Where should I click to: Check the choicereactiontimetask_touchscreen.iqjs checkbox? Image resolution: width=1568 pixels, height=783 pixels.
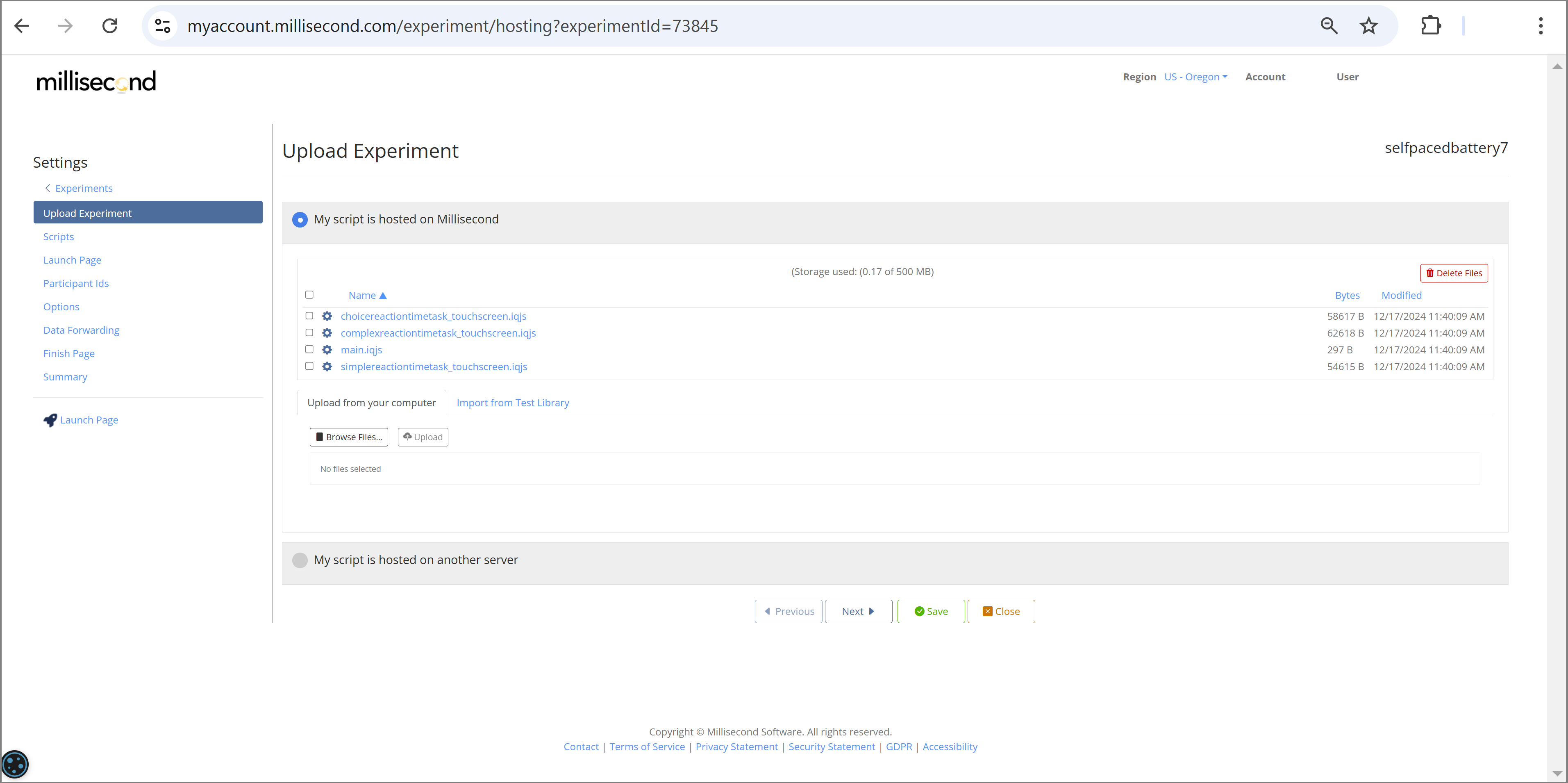tap(309, 316)
